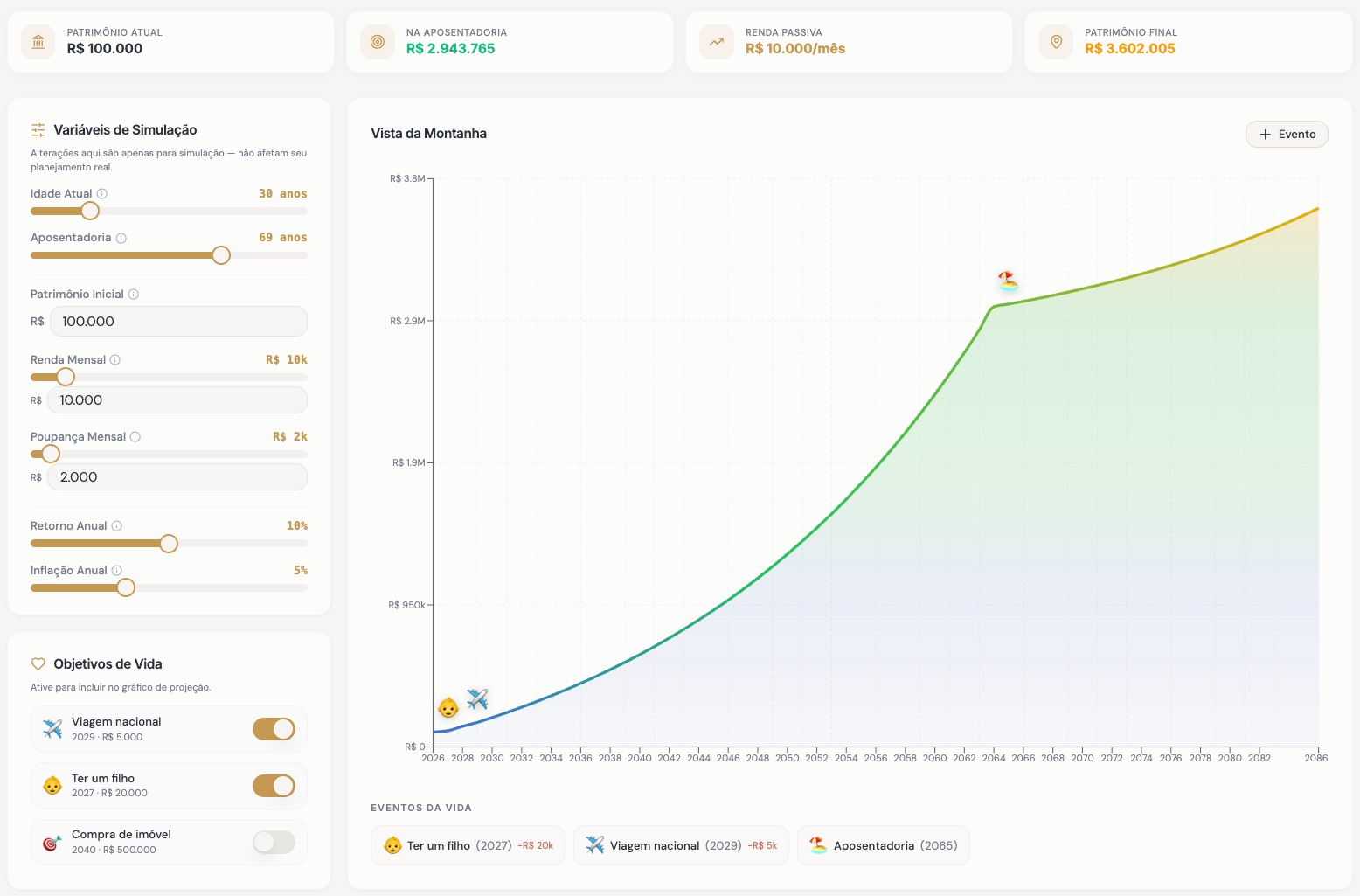
Task: Click the info icon beside Renda Mensal
Action: click(x=115, y=360)
